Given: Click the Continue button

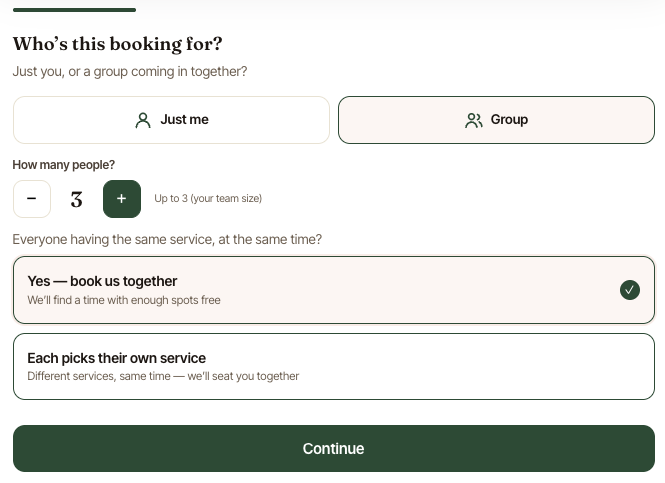Looking at the screenshot, I should pos(334,449).
